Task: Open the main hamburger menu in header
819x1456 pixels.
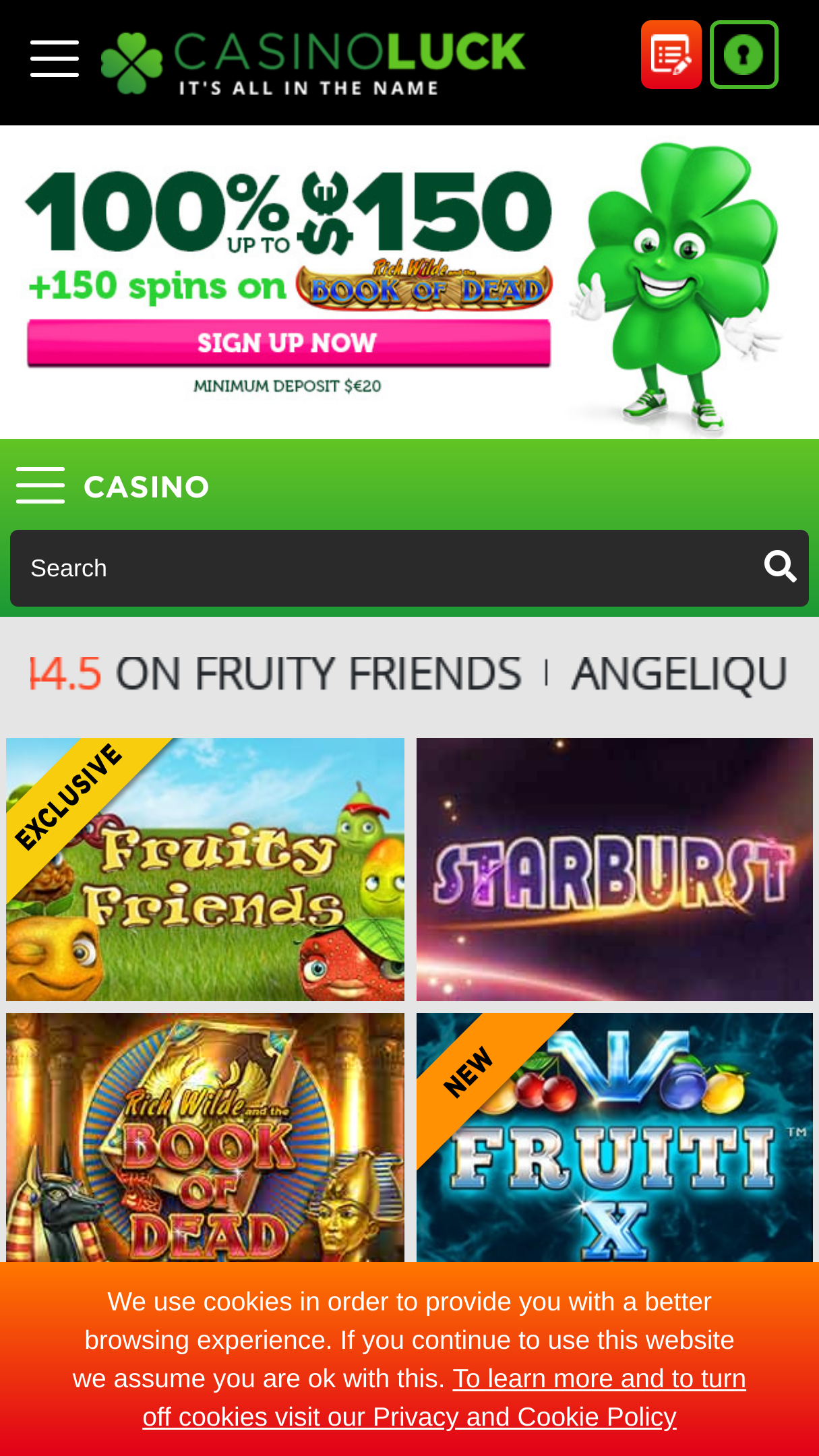Action: click(x=55, y=58)
